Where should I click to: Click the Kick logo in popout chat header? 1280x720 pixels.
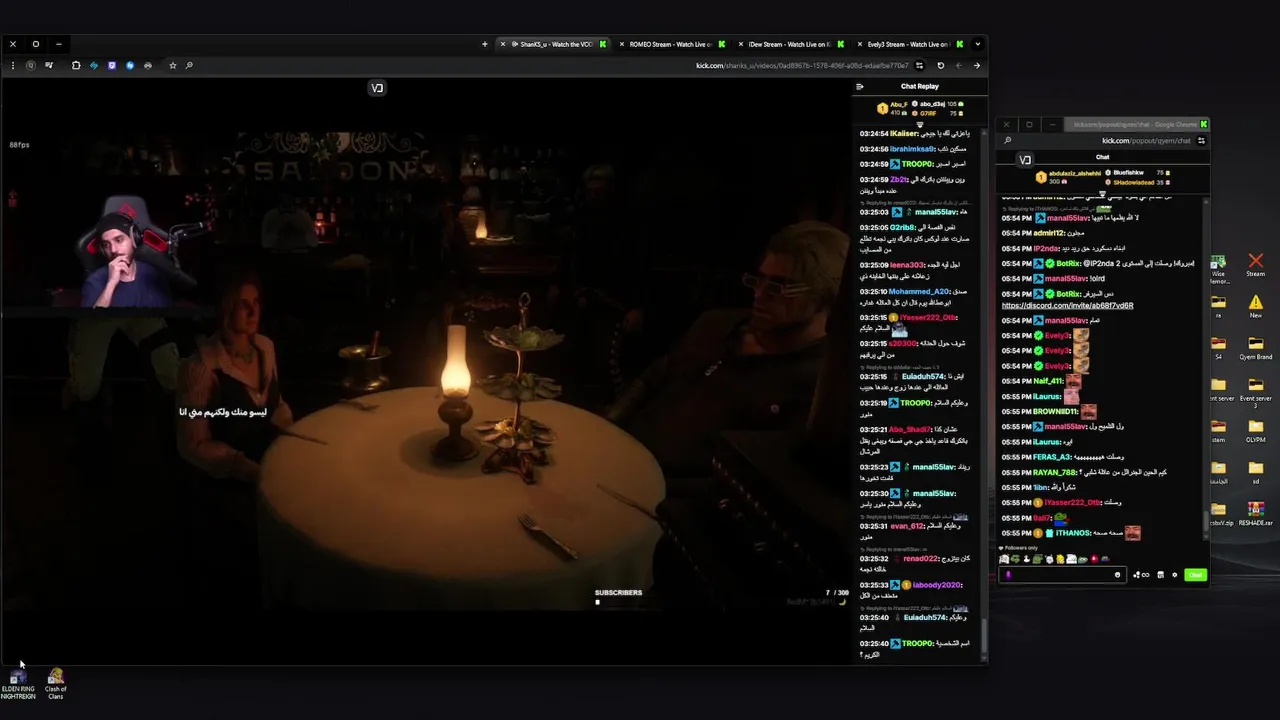pyautogui.click(x=1025, y=160)
